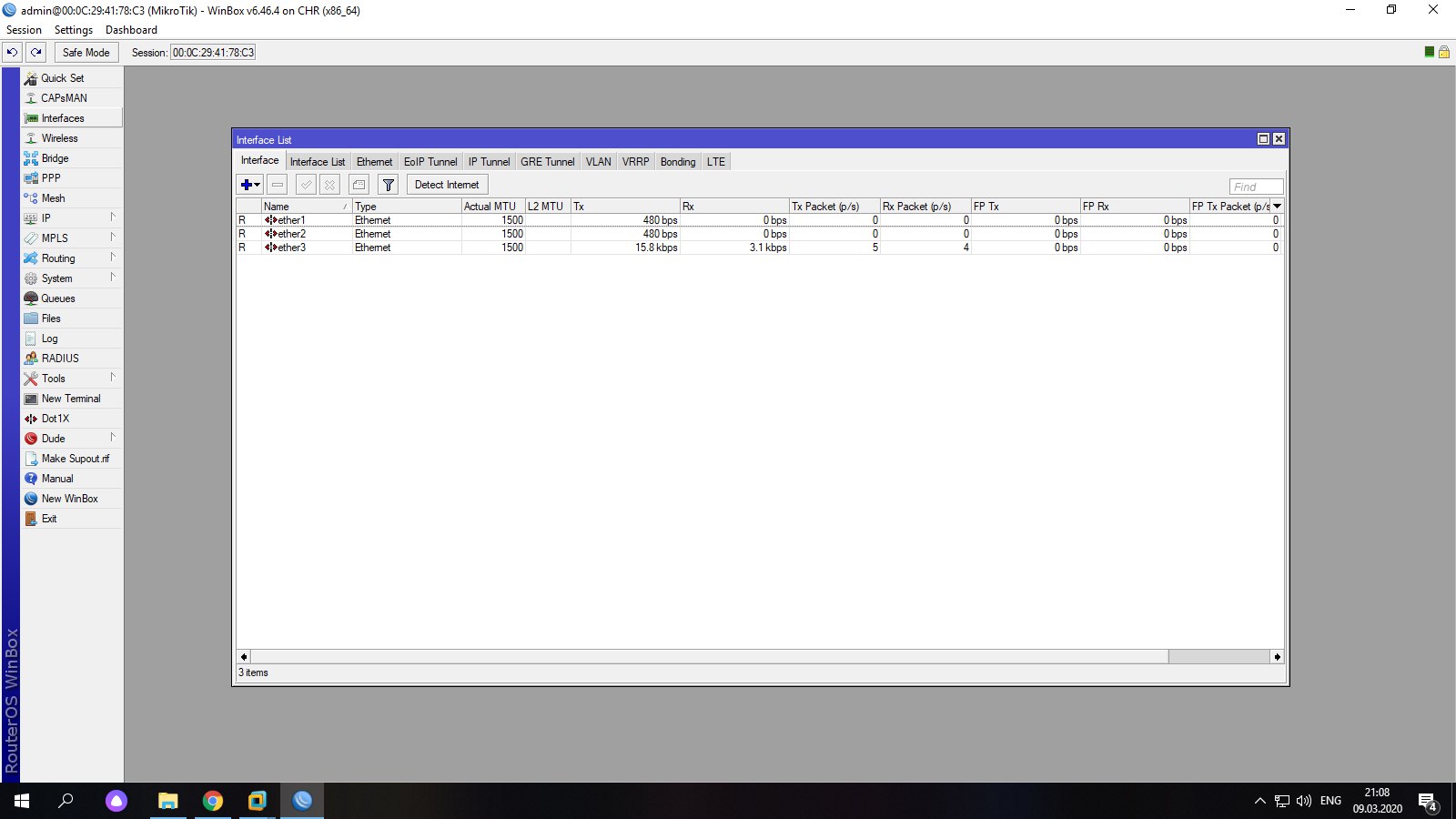Open RADIUS settings

72,359
